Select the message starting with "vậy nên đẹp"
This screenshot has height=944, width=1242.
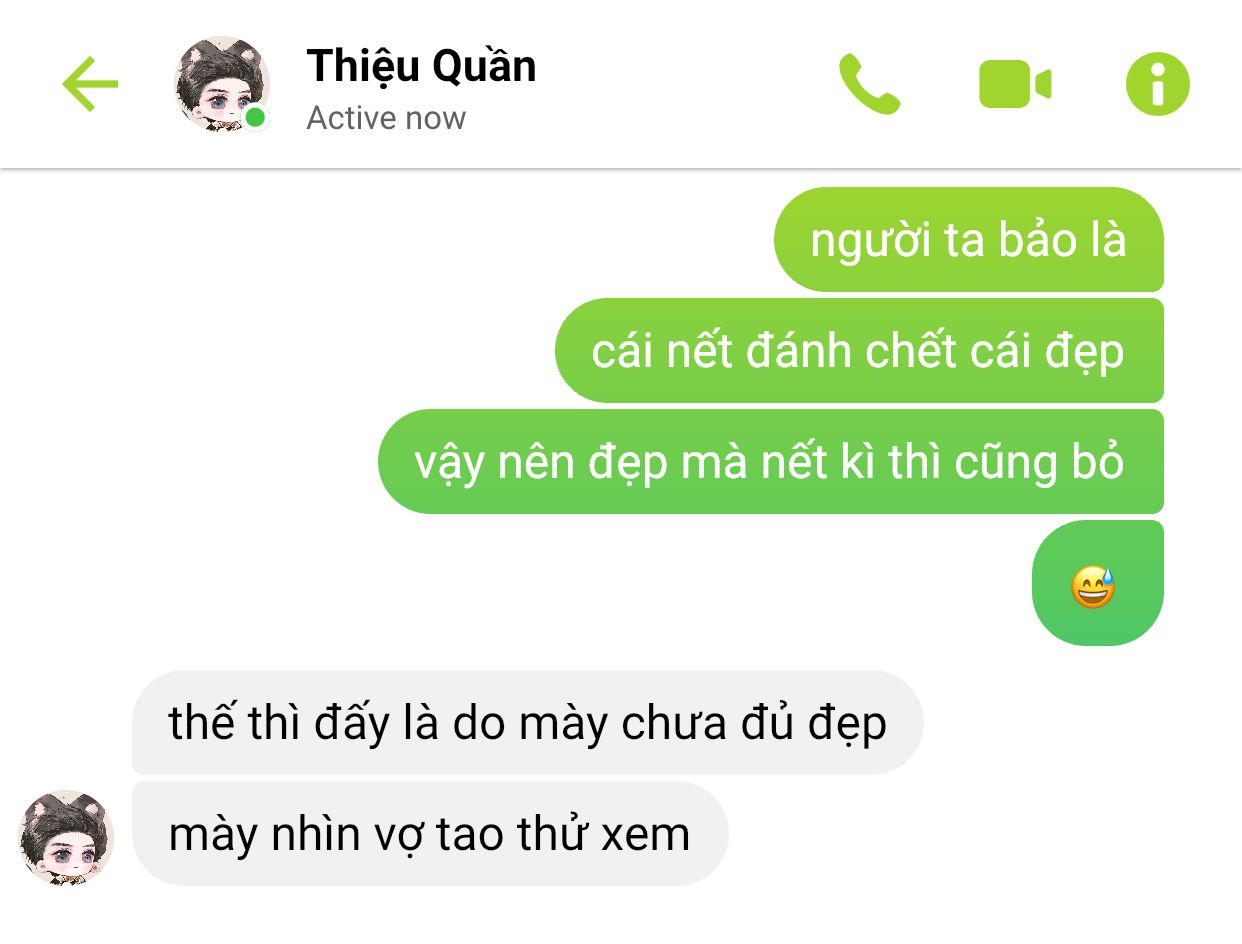771,462
